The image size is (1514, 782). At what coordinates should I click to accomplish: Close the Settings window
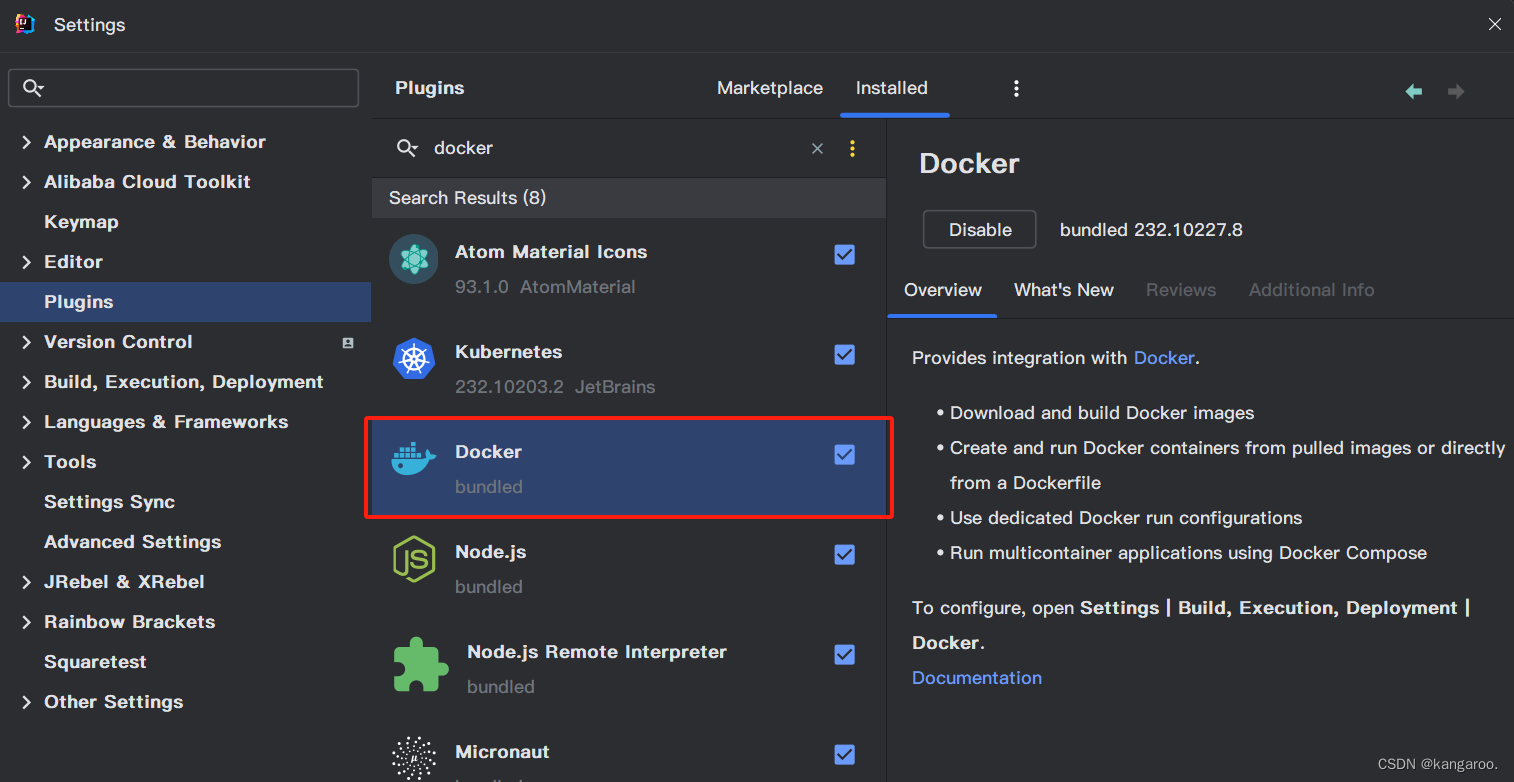click(1494, 24)
